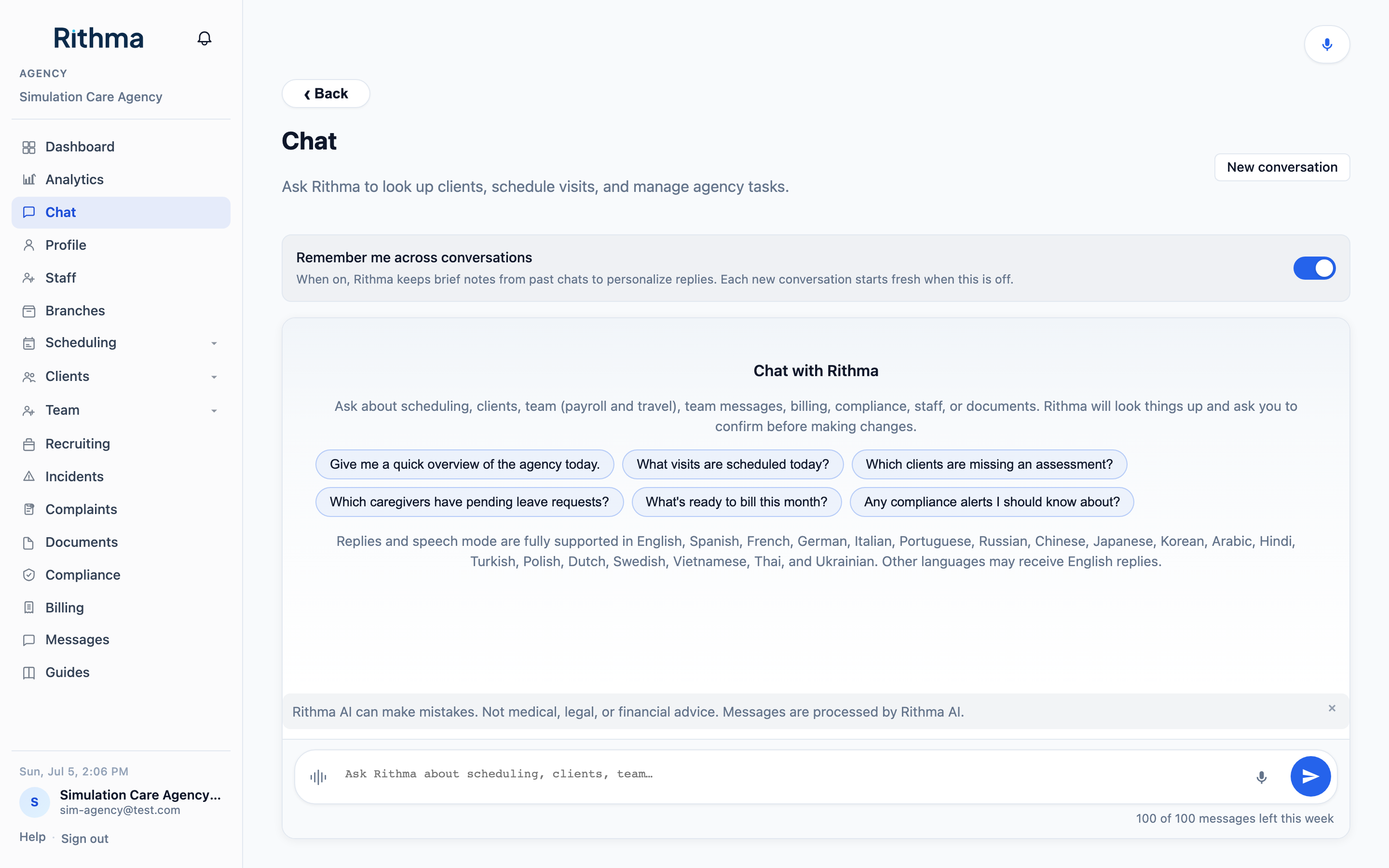Click the Back button
The width and height of the screenshot is (1389, 868).
pyautogui.click(x=326, y=94)
